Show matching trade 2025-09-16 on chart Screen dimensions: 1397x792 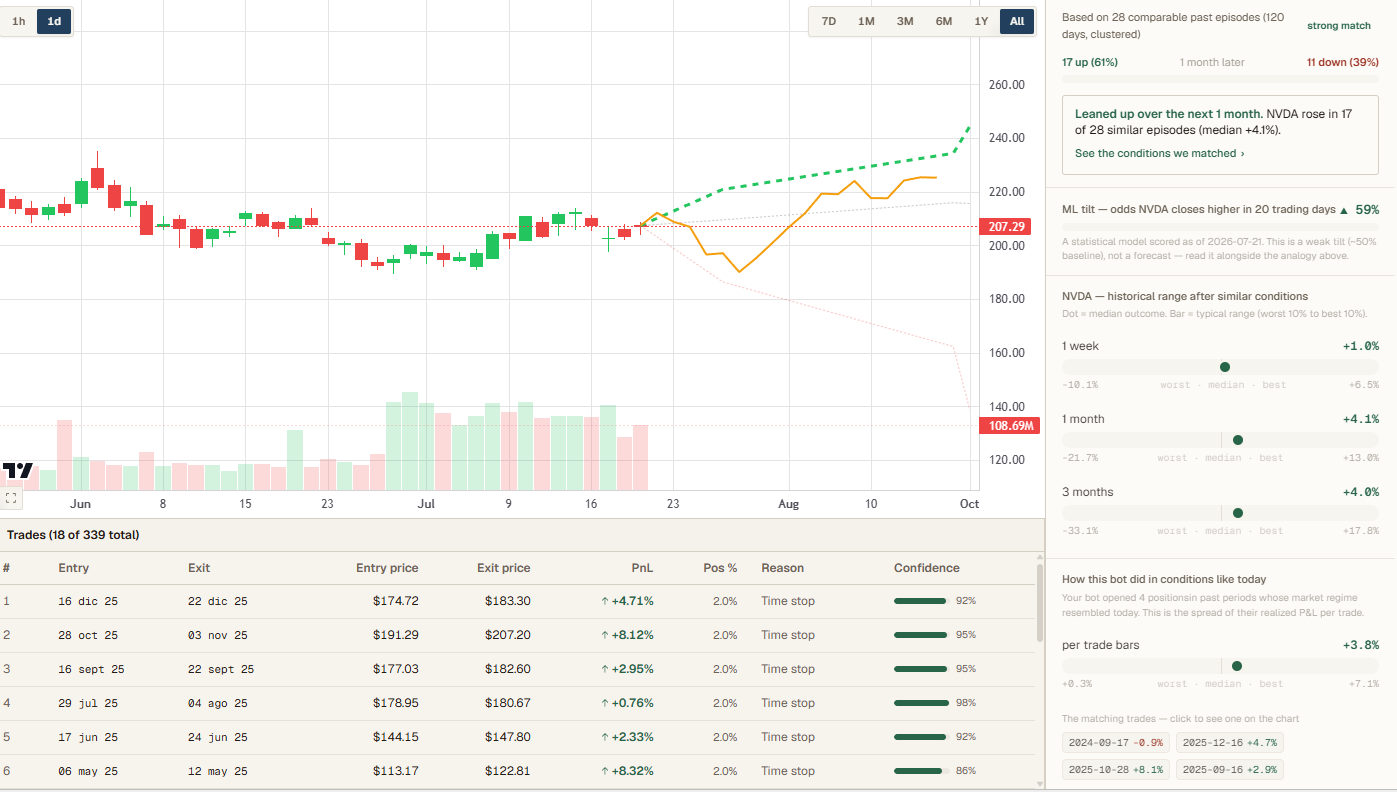(1229, 770)
